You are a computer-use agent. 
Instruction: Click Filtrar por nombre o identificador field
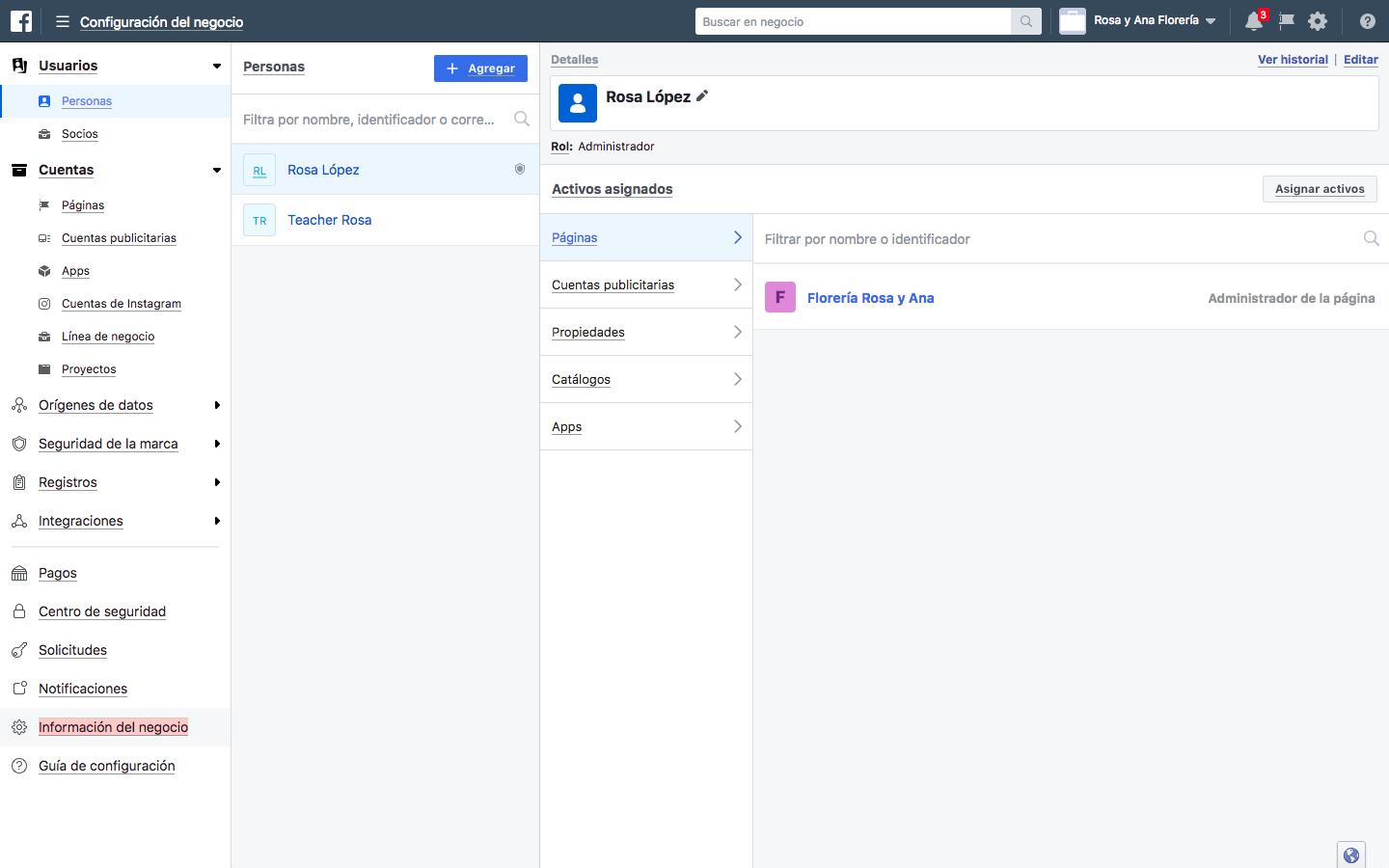click(1071, 238)
